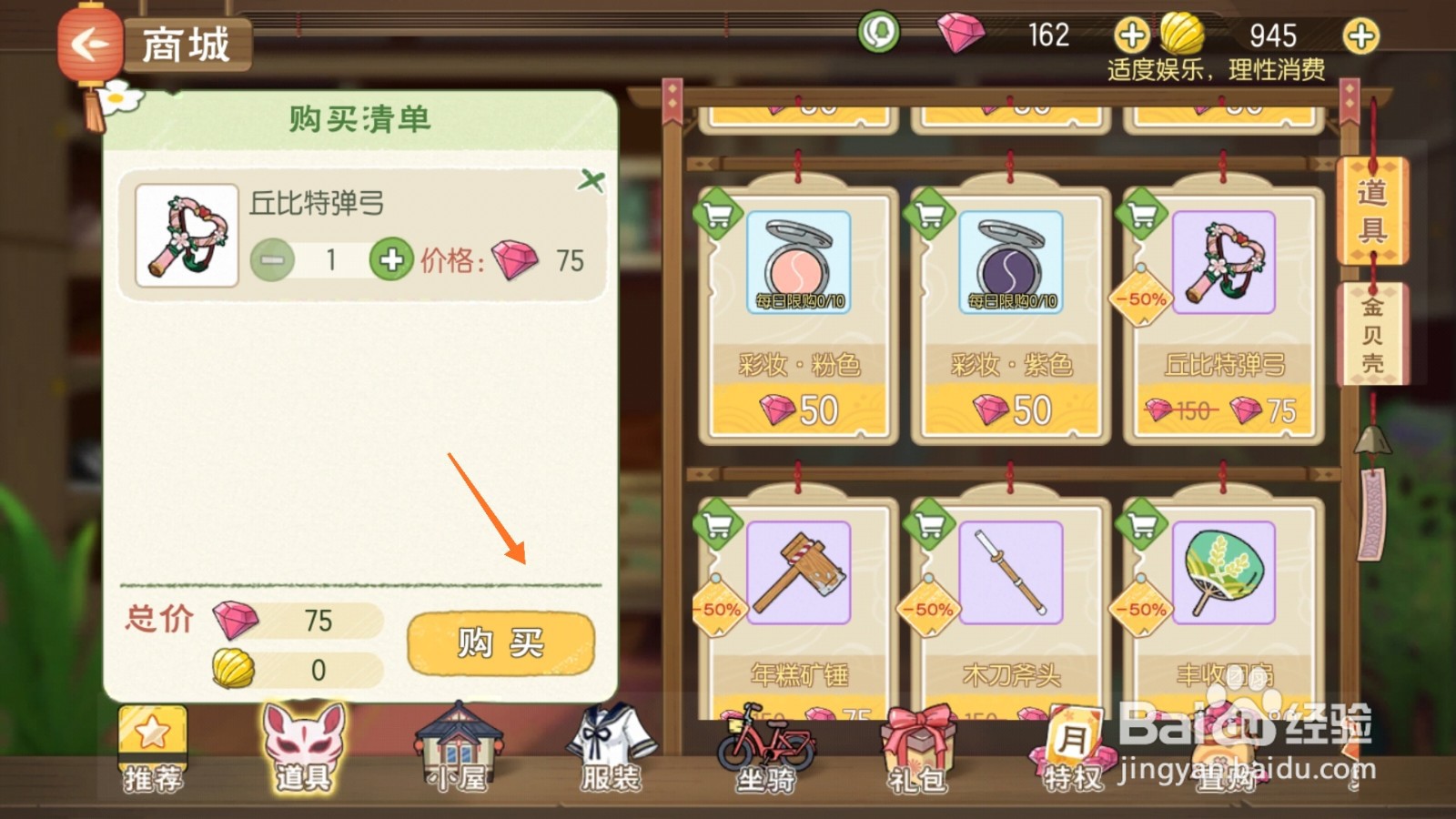Open the 坐骑 bicycle category
Screen dimensions: 1456x819
(765, 748)
